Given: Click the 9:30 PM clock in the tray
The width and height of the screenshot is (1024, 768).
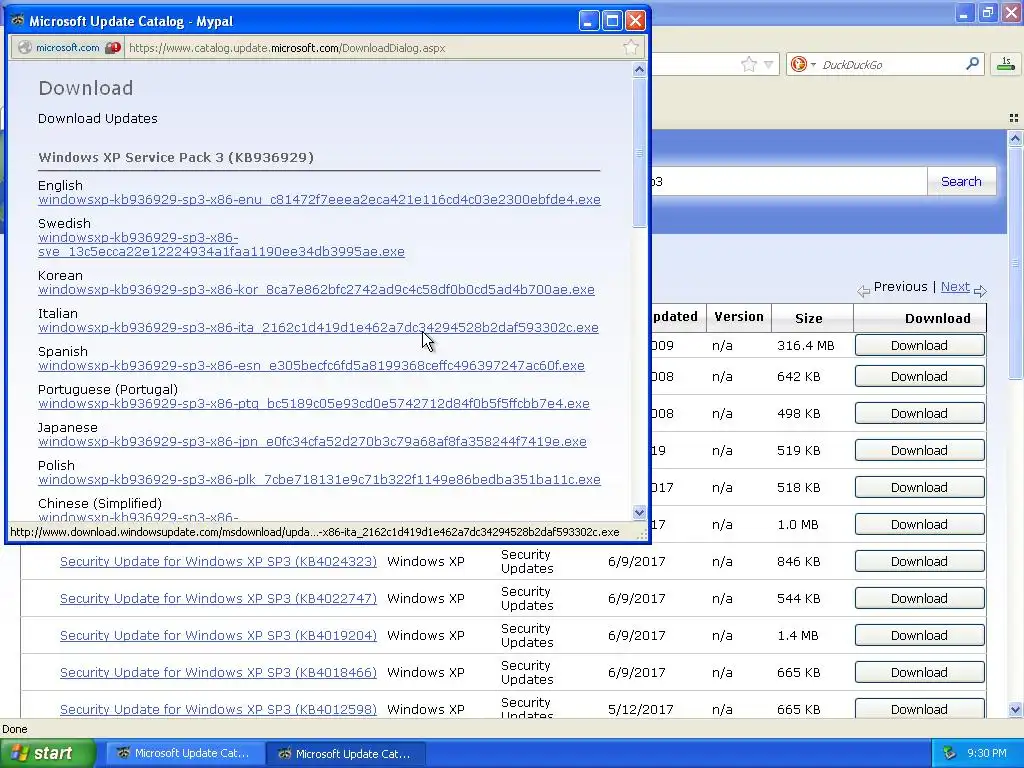Looking at the screenshot, I should (x=987, y=753).
